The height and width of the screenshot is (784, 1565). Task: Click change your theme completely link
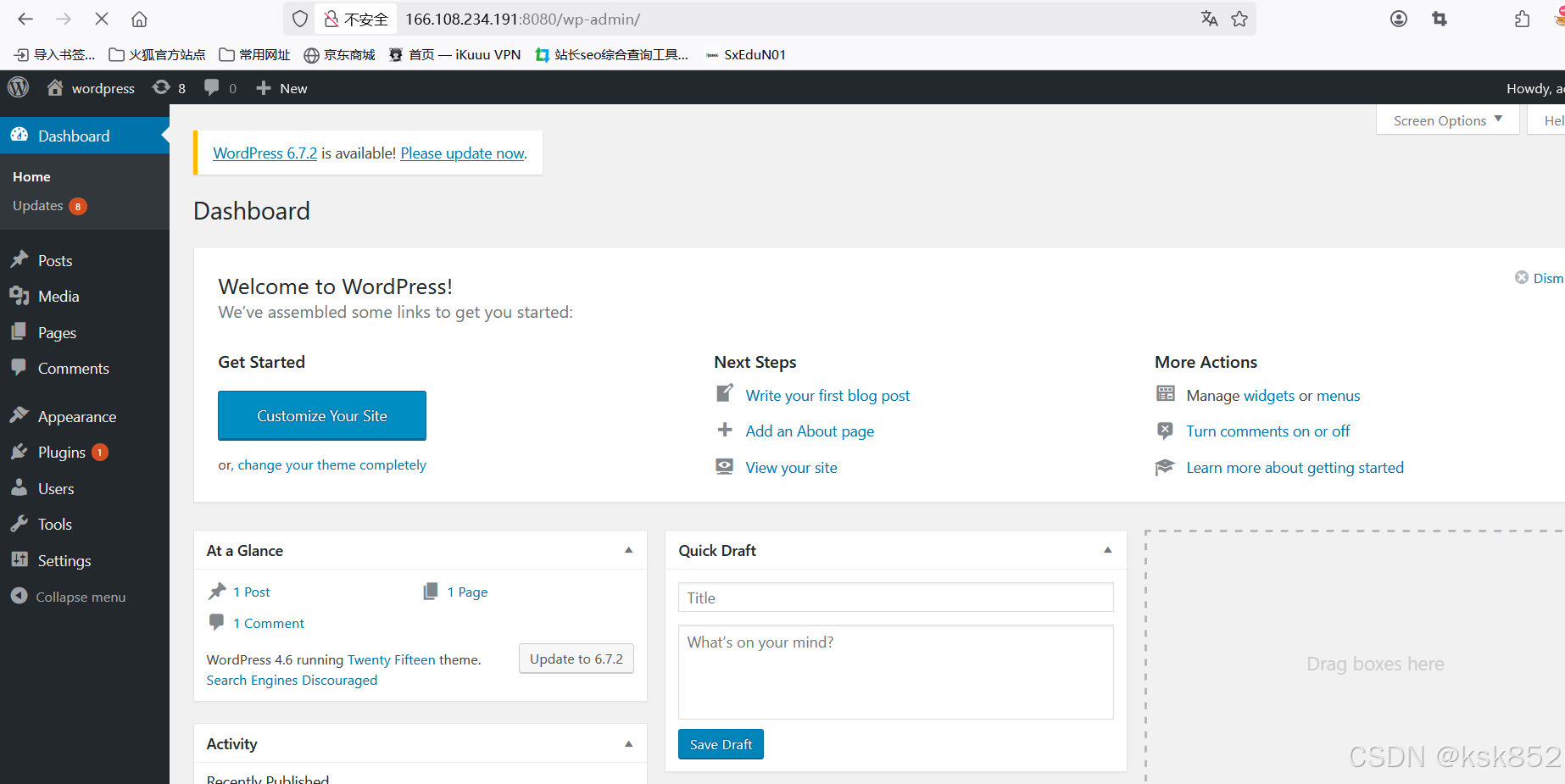click(x=331, y=464)
